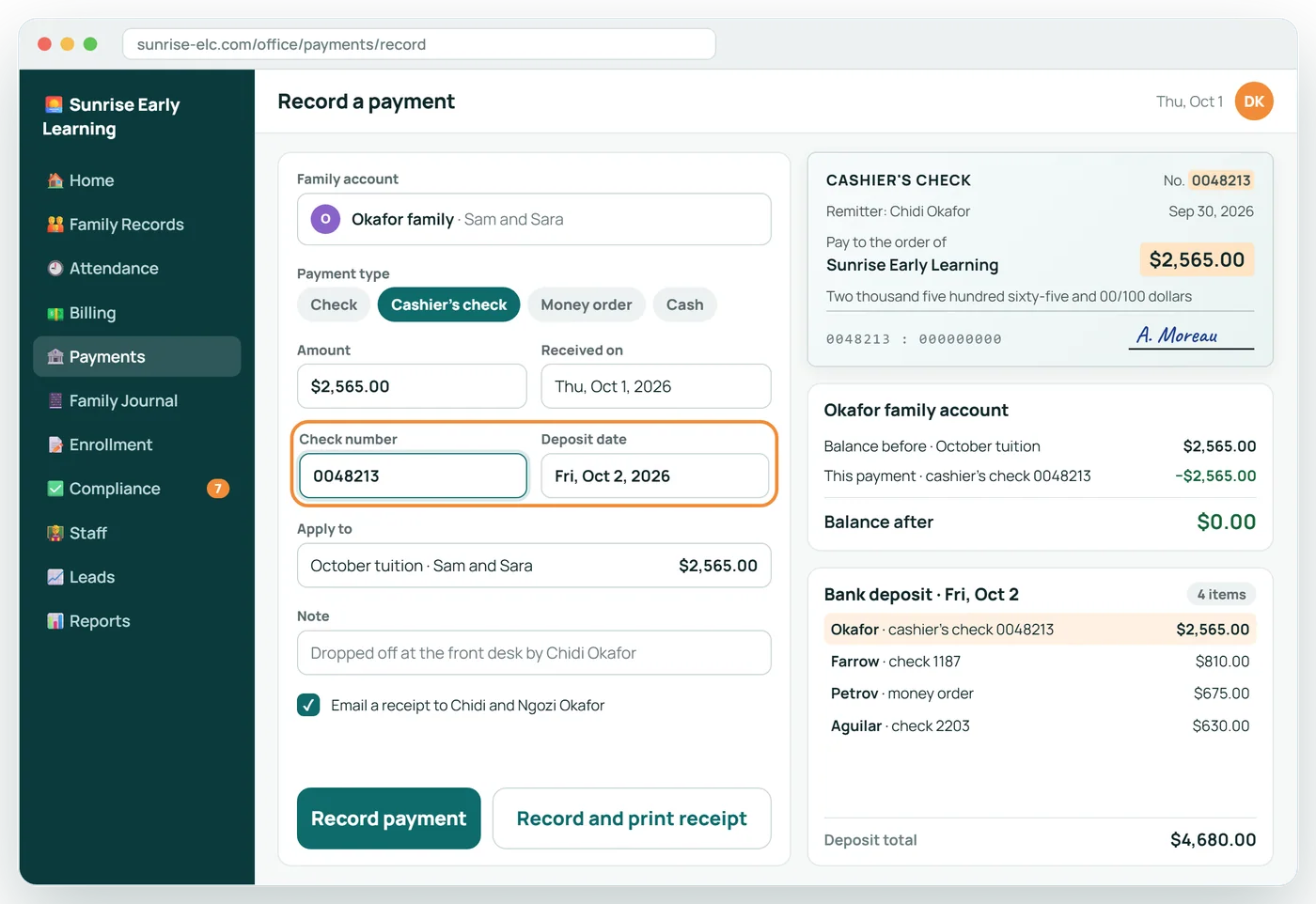Click the green window maximize button
The image size is (1316, 904).
click(x=90, y=44)
